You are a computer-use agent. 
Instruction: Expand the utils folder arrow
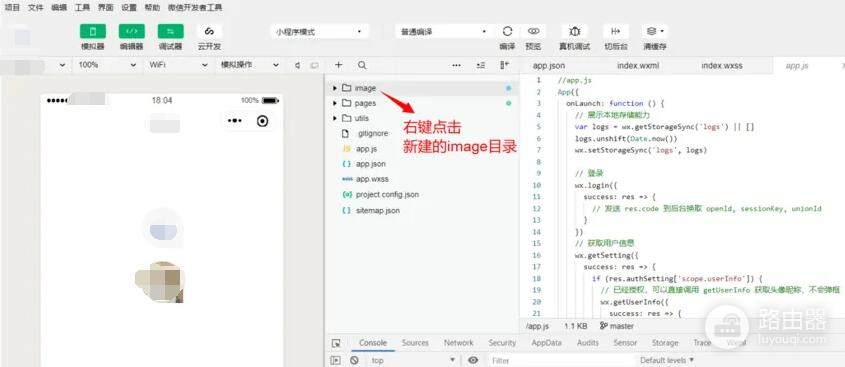tap(335, 118)
